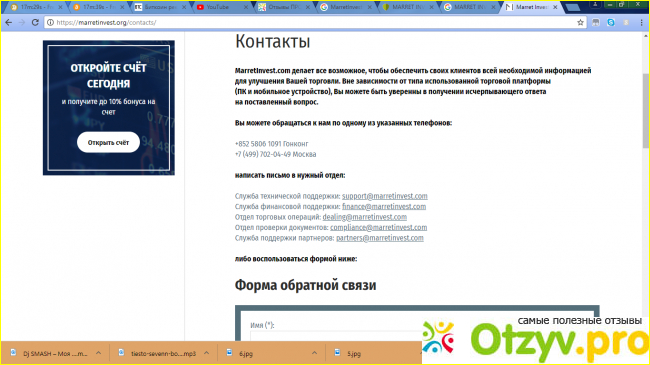
Task: Reload the marretinvest contacts page
Action: (x=35, y=22)
